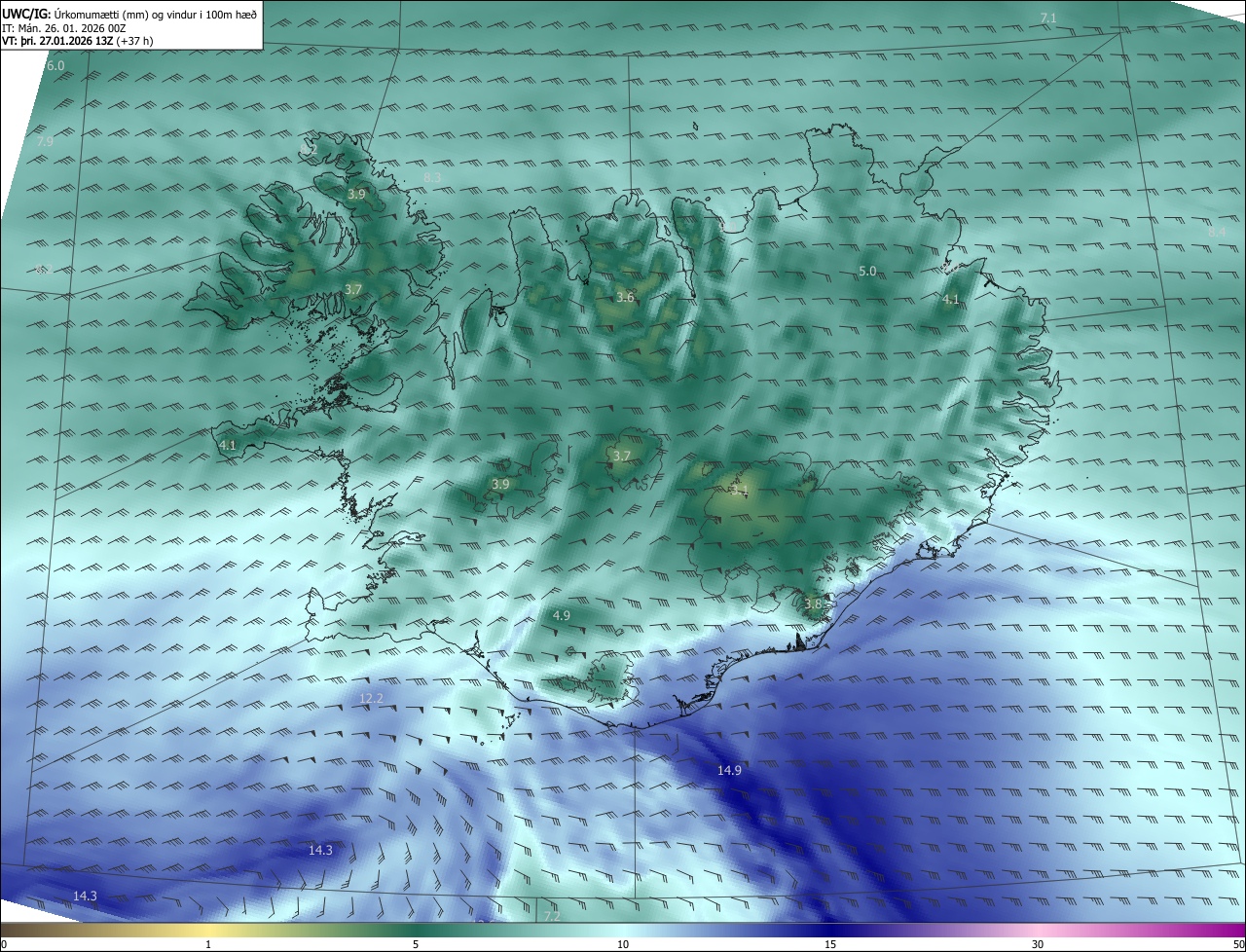Click the 12.2 value label
The image size is (1246, 952).
[x=372, y=698]
